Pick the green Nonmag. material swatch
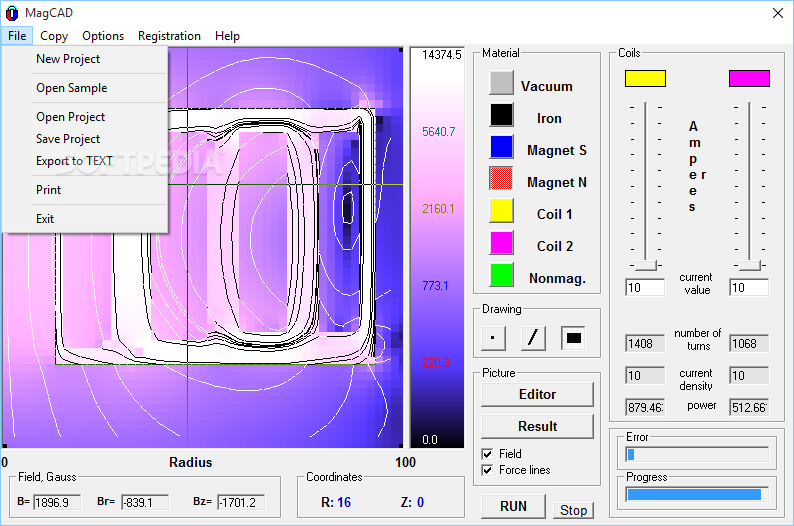Screen dimensions: 794x526 point(501,275)
